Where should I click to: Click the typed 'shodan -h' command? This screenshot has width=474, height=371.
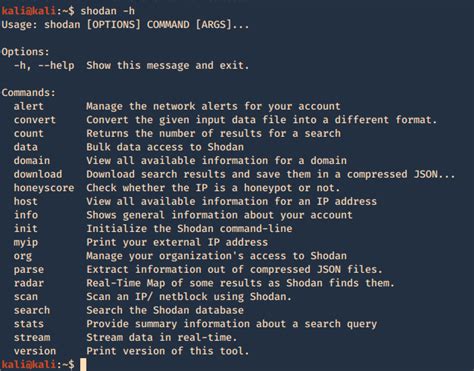(x=108, y=11)
